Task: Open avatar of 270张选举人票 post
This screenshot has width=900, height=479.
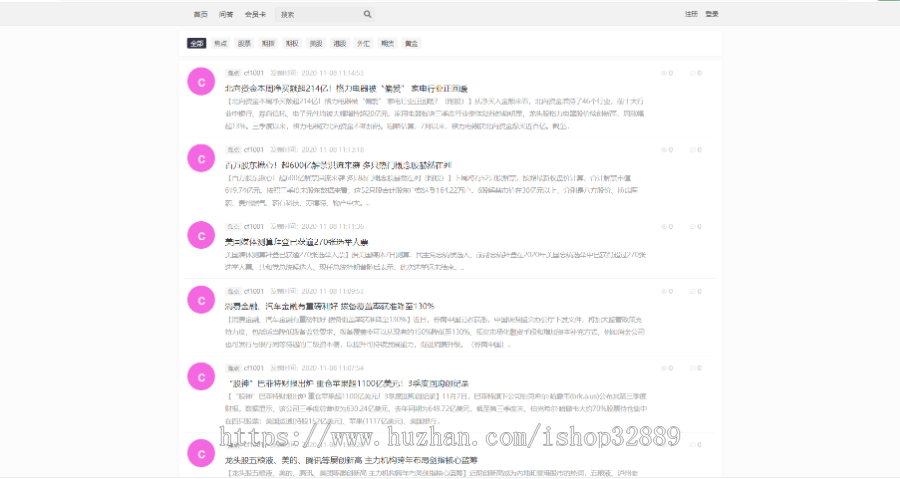Action: 201,235
